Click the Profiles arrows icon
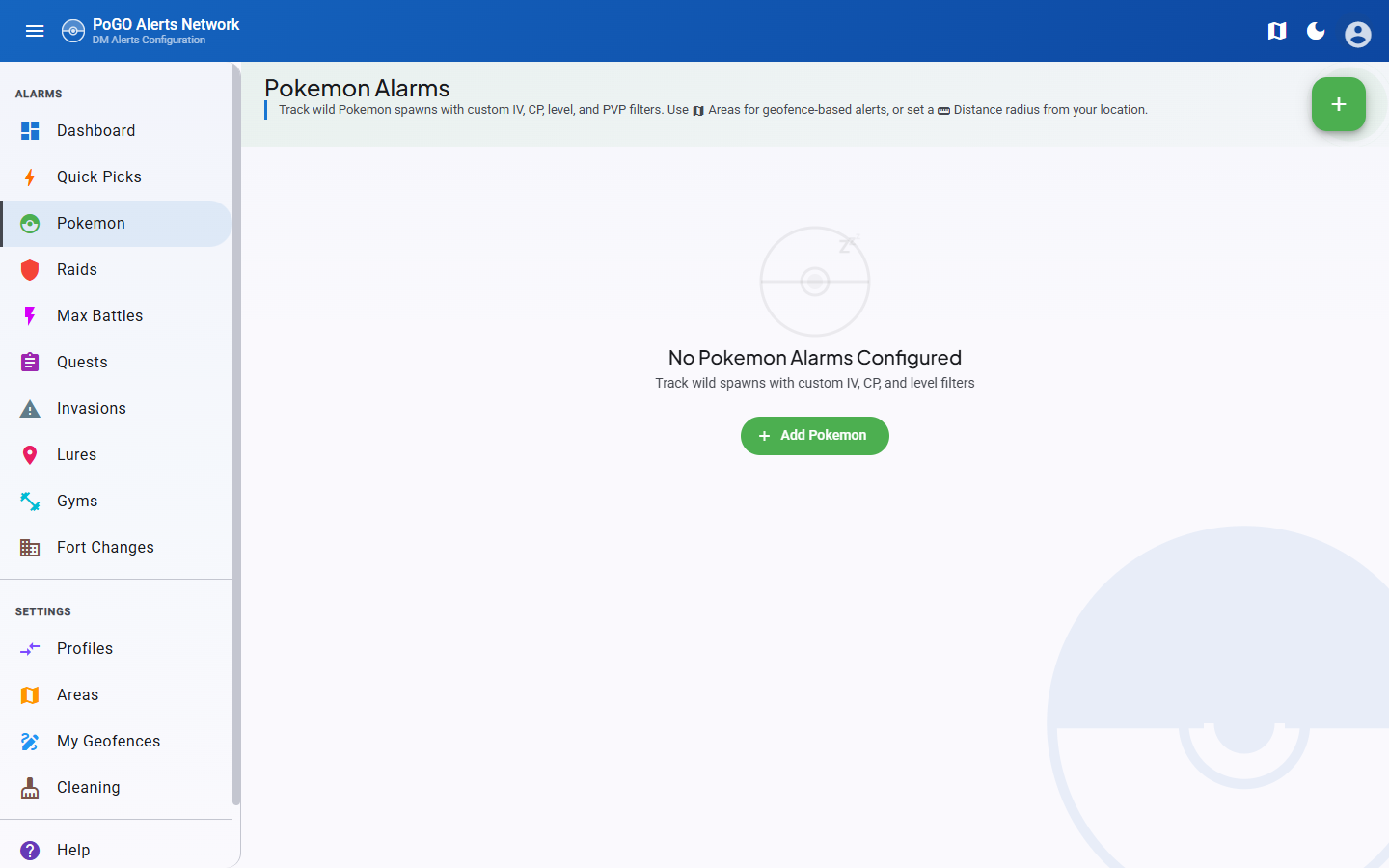The image size is (1389, 868). coord(30,649)
